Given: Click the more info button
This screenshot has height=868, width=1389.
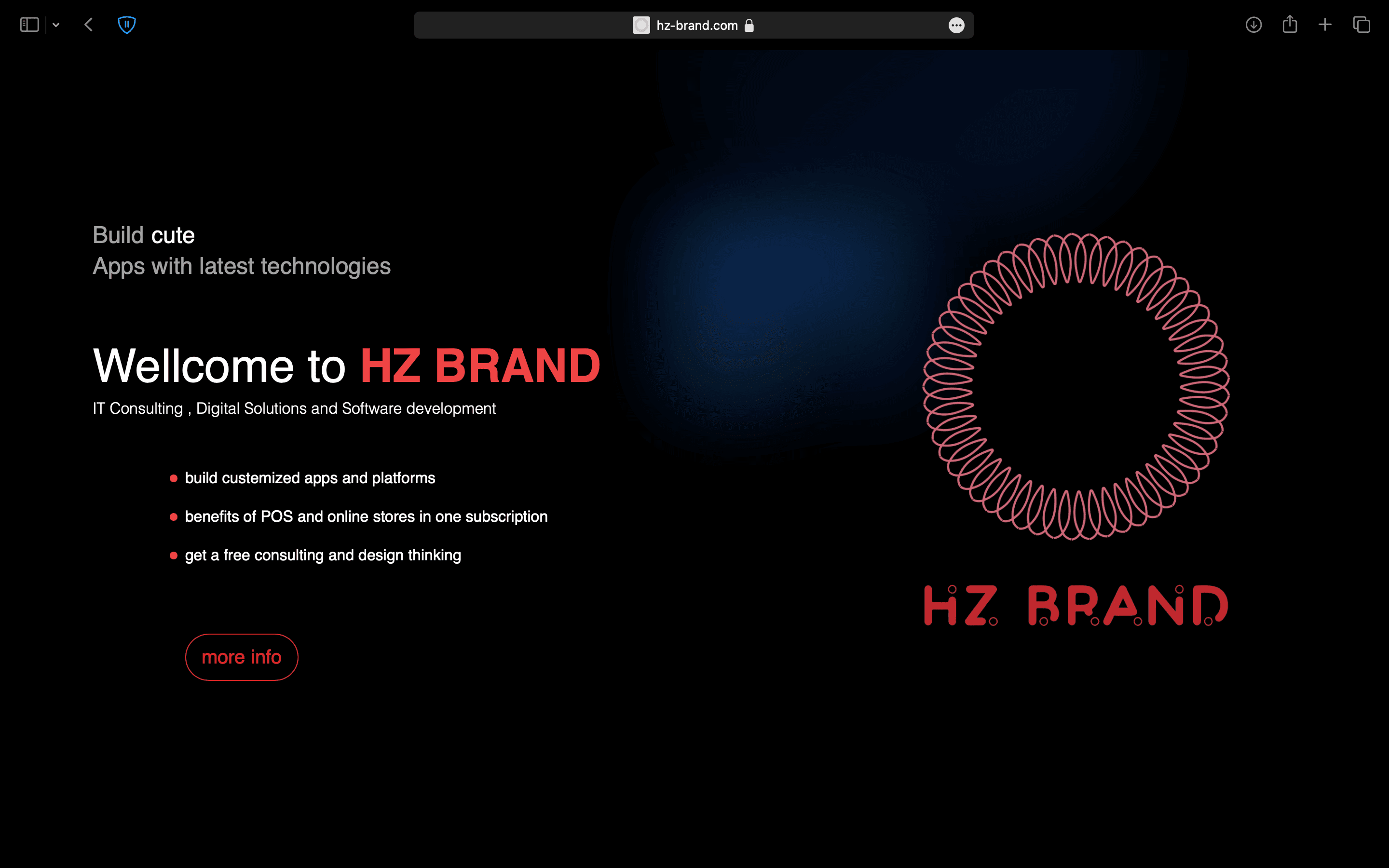Looking at the screenshot, I should pos(242,657).
